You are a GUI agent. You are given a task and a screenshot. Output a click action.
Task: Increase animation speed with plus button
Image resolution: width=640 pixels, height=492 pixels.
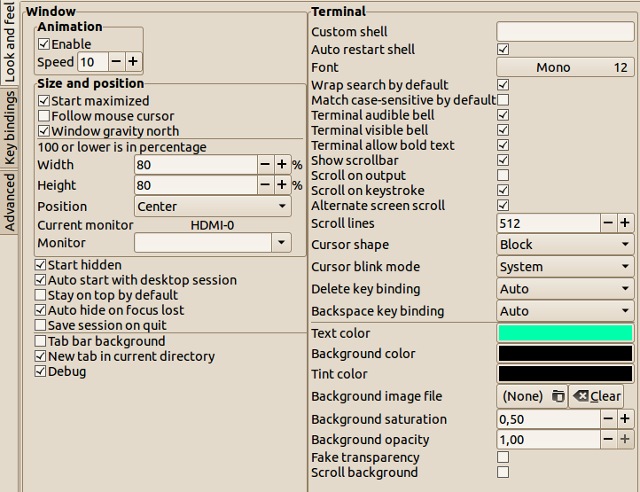[133, 62]
